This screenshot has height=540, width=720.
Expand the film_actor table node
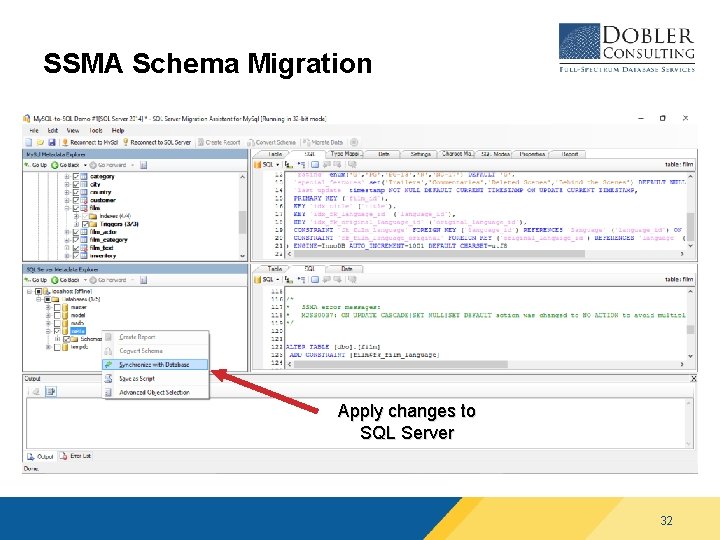67,232
